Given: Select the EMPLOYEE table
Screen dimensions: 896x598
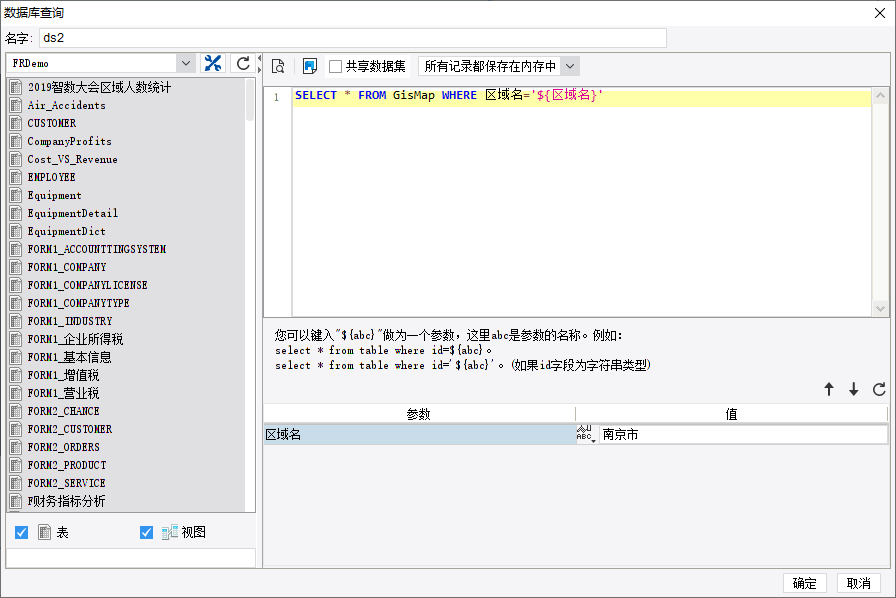Looking at the screenshot, I should (x=51, y=177).
